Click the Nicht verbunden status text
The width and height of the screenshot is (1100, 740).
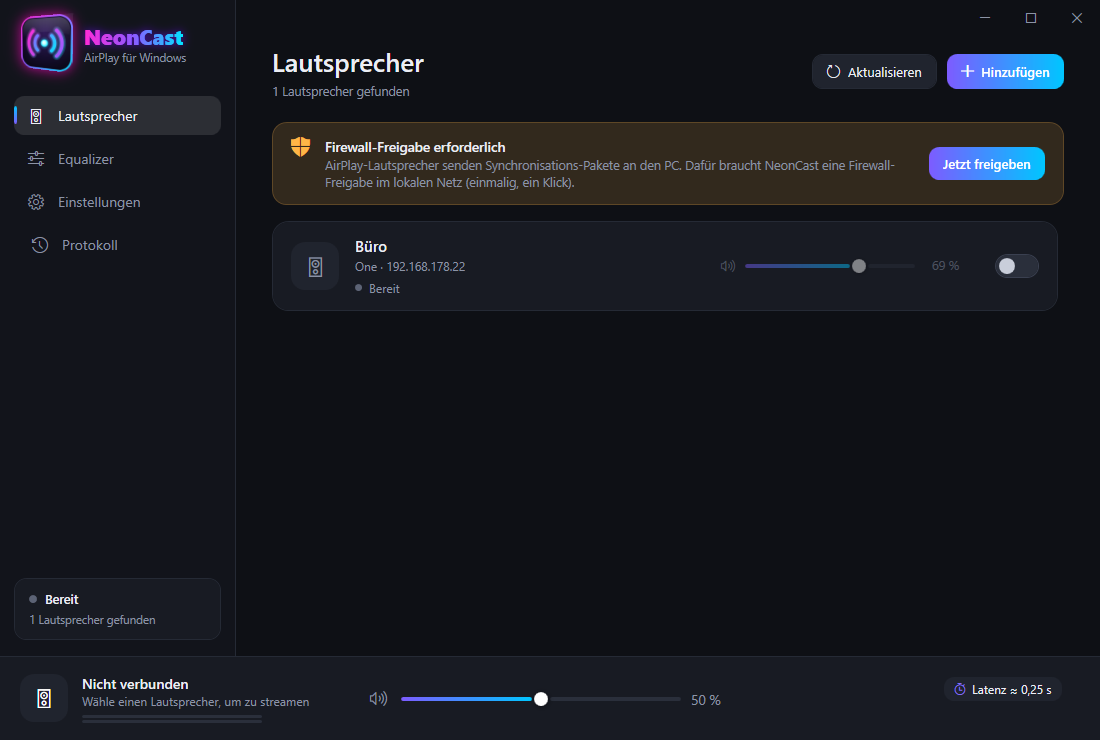tap(135, 684)
